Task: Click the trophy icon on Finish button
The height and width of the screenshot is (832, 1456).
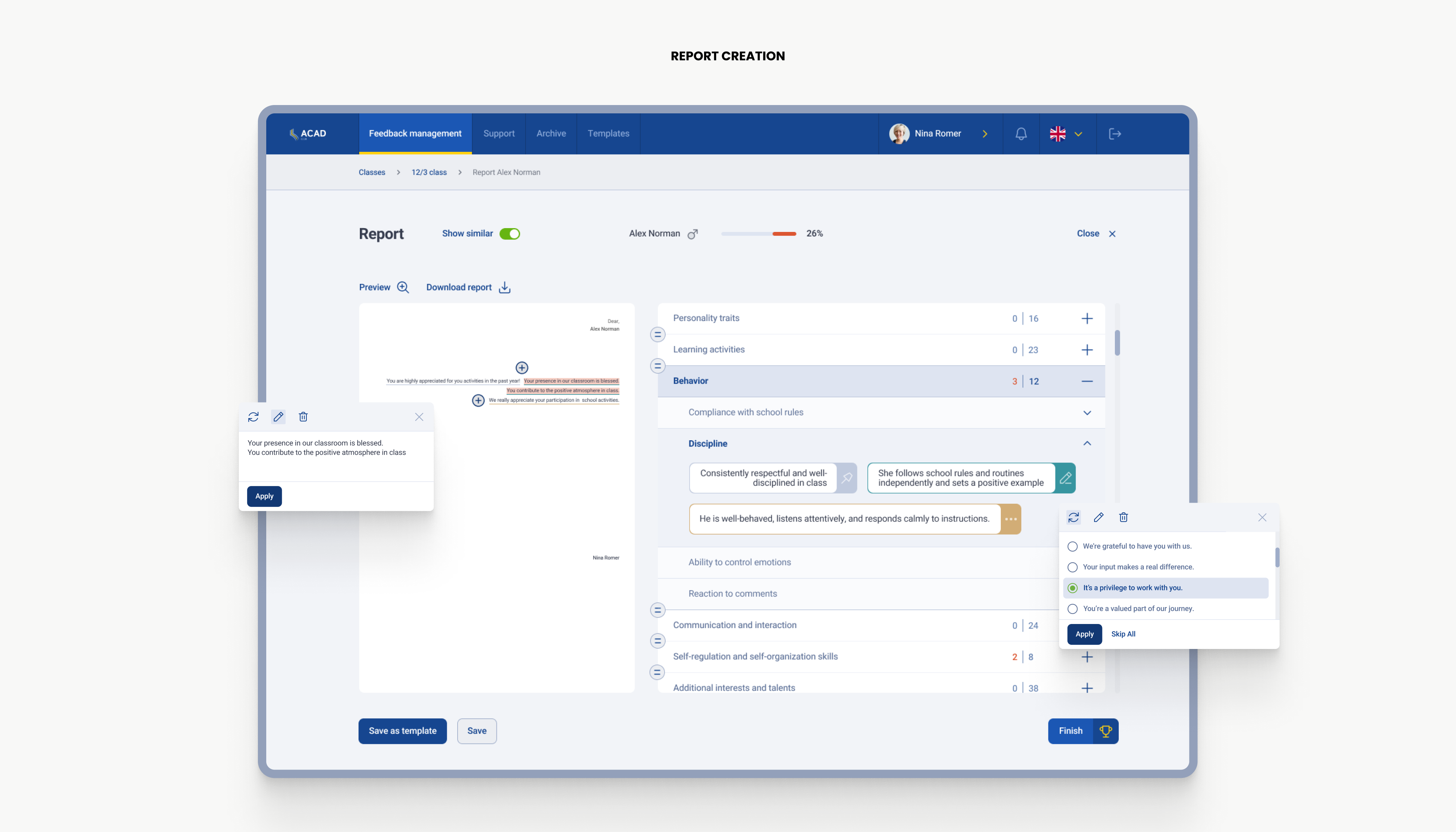Action: (x=1106, y=731)
